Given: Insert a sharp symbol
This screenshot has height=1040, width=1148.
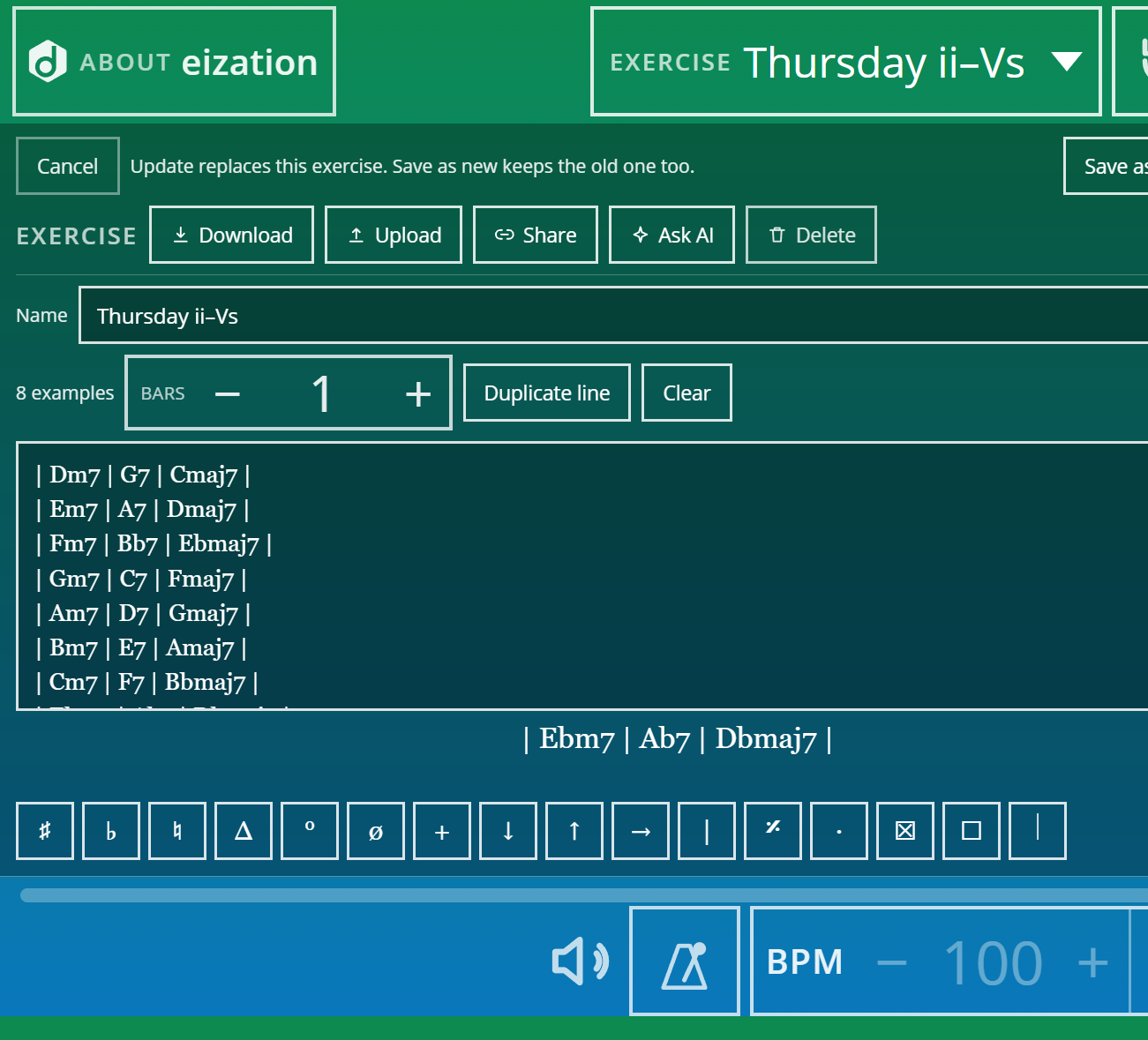Looking at the screenshot, I should pos(45,830).
